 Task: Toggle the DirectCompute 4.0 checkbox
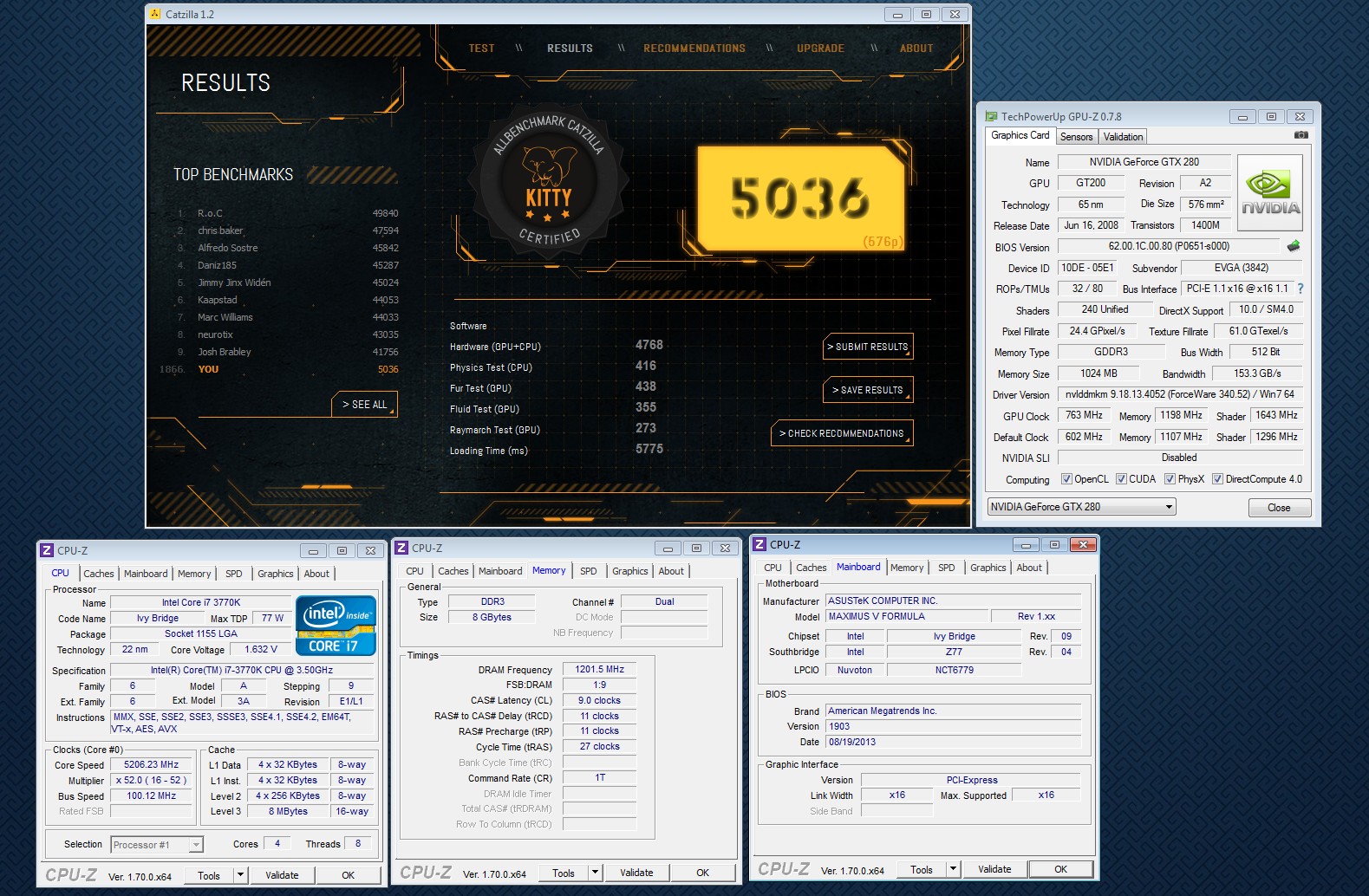(1217, 479)
